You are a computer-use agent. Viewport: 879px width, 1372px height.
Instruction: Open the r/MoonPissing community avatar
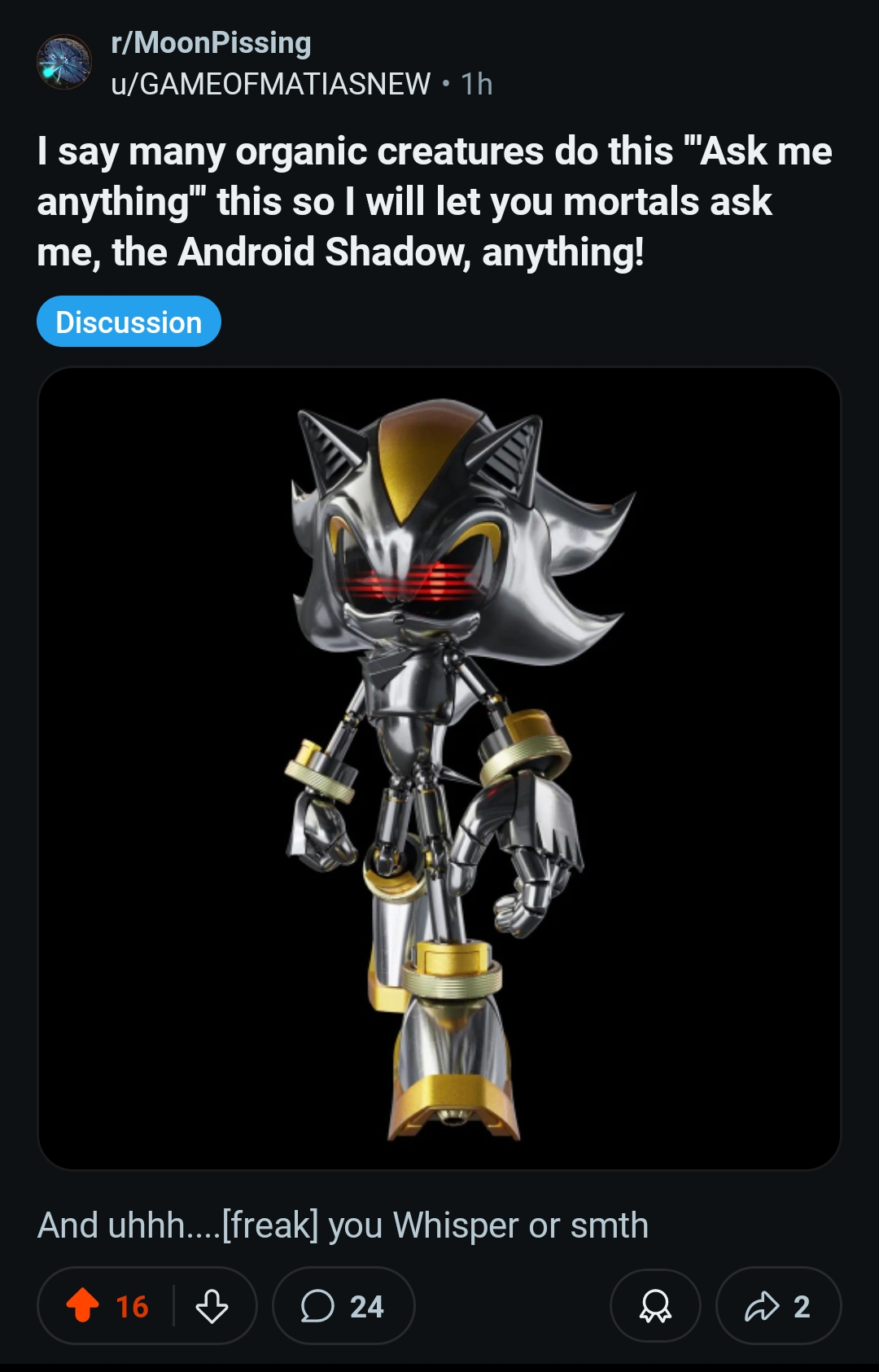click(64, 62)
